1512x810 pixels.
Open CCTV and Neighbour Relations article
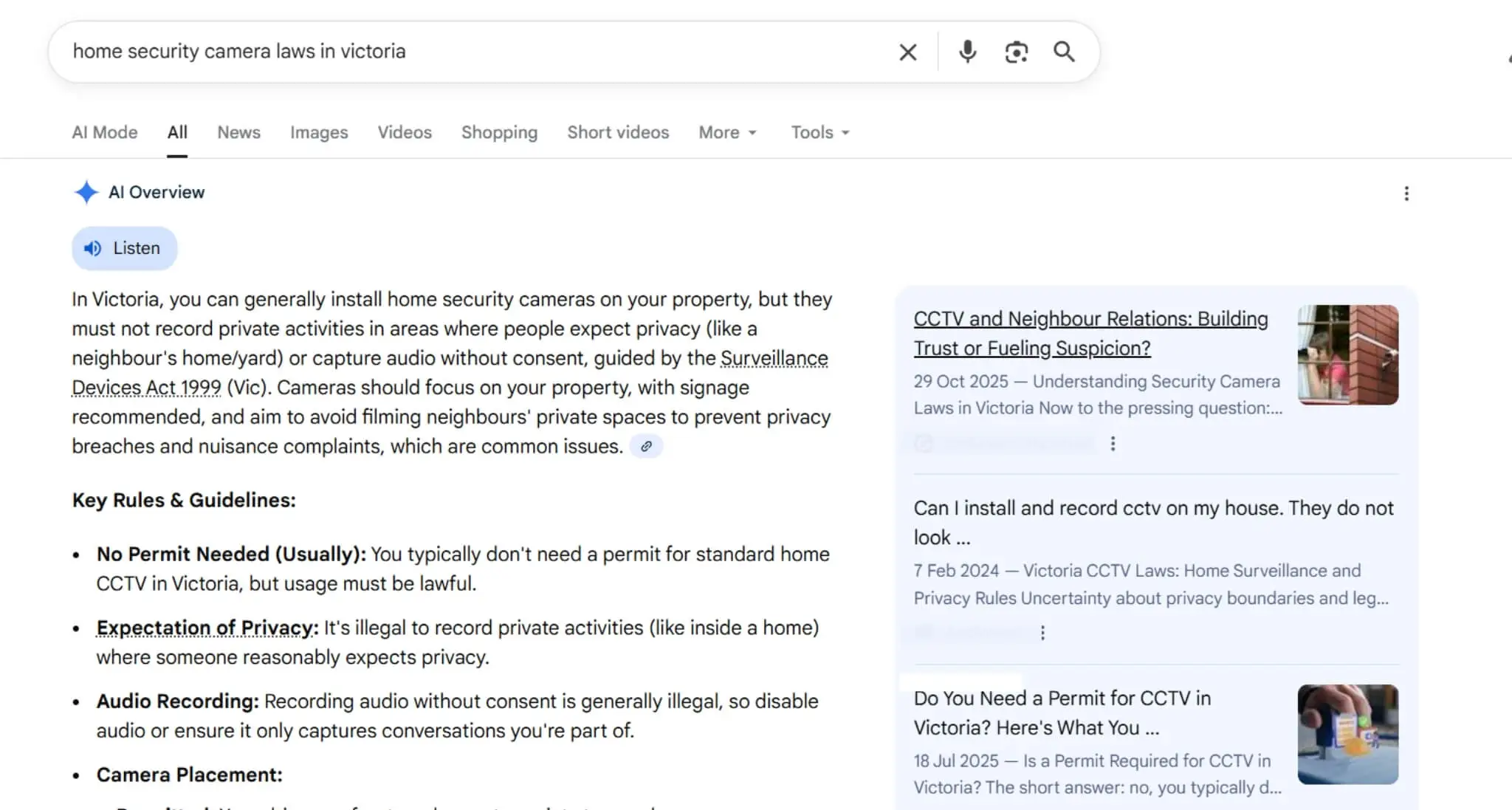pos(1090,333)
